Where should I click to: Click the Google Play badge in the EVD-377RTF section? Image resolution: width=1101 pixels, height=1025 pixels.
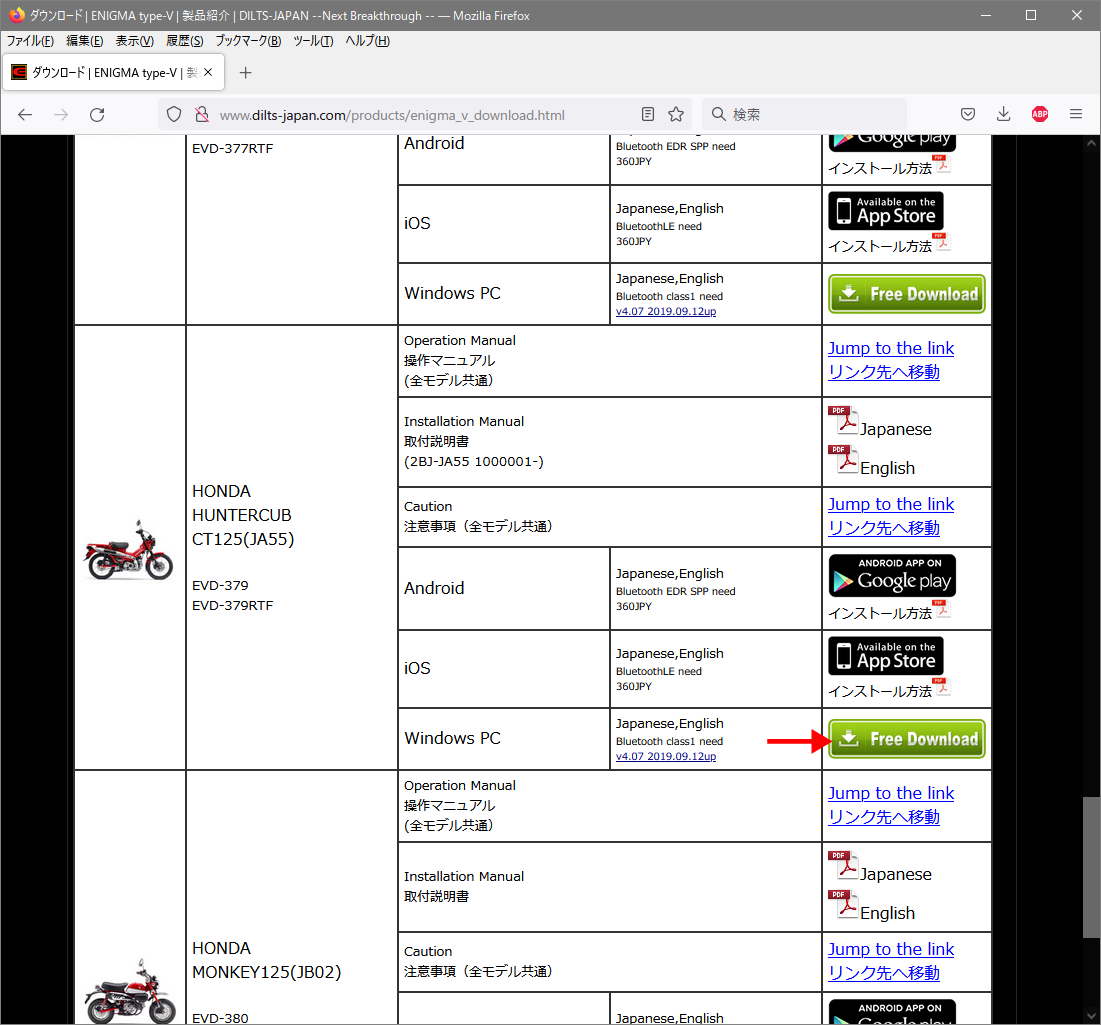[x=892, y=143]
